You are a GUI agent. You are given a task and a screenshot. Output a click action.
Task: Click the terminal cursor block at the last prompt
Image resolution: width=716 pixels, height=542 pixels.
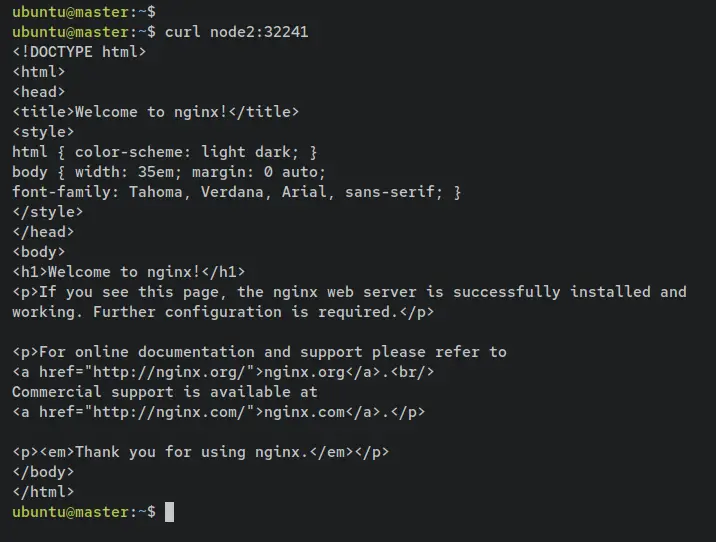click(169, 512)
